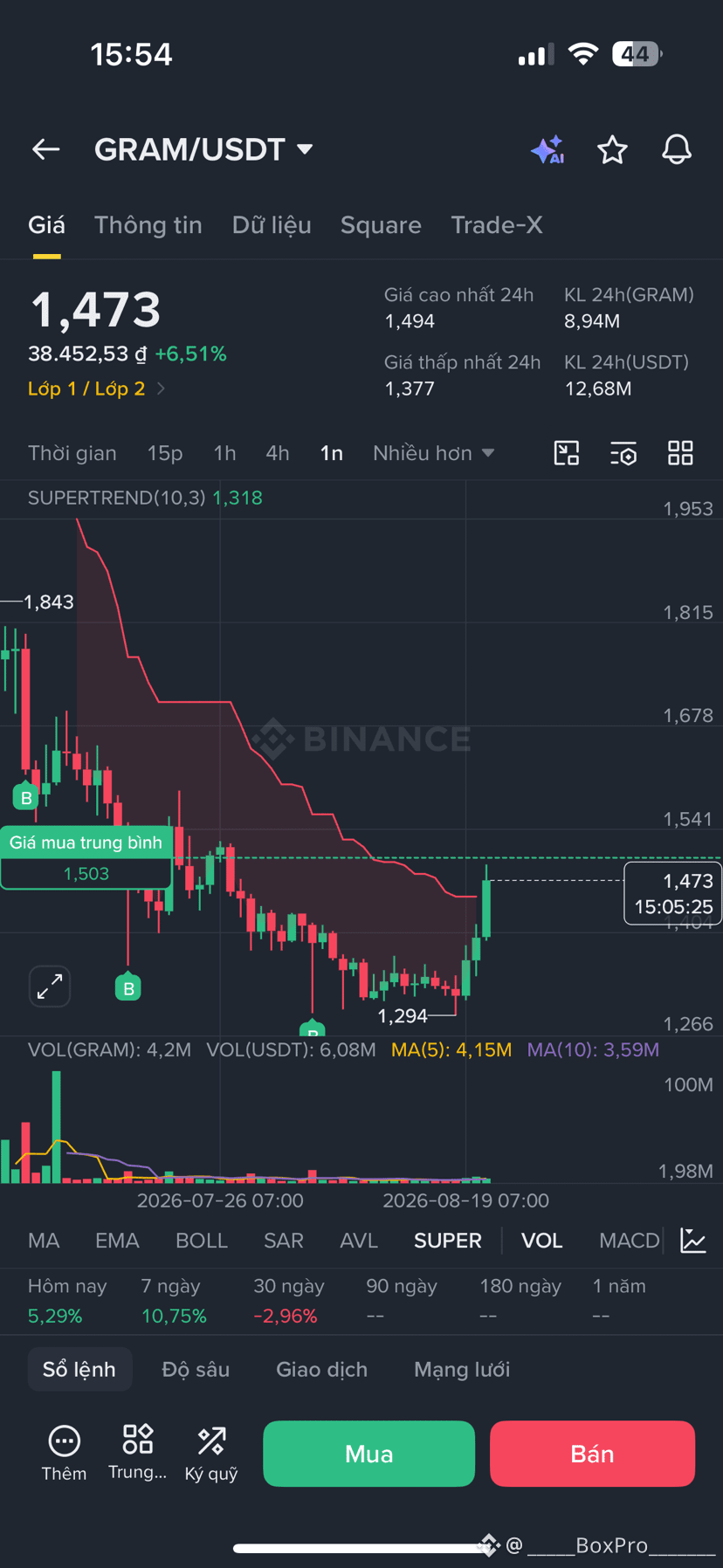This screenshot has height=1568, width=723.
Task: Tap the green Mua buy button
Action: (x=368, y=1454)
